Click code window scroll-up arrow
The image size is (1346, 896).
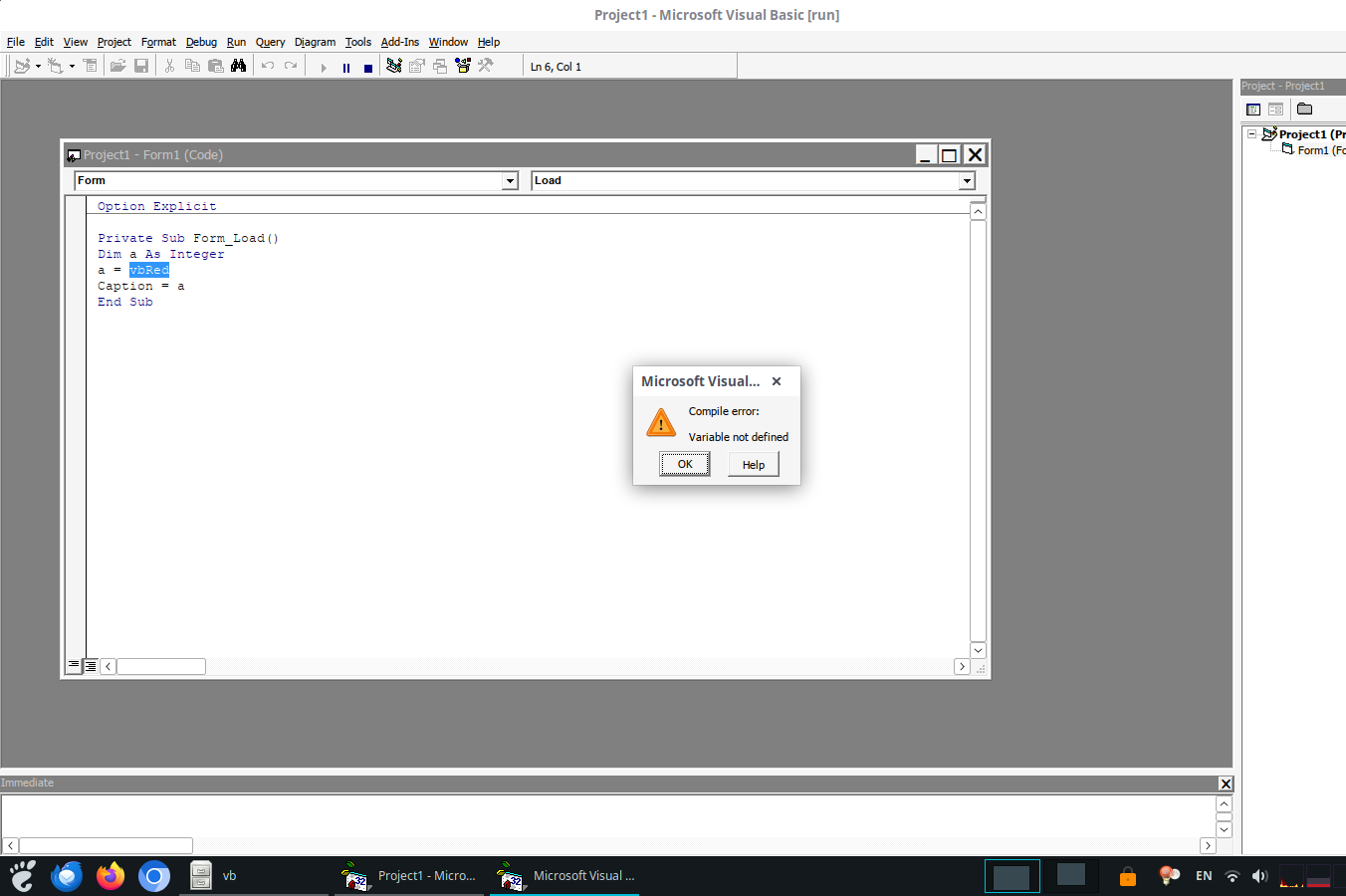(978, 211)
